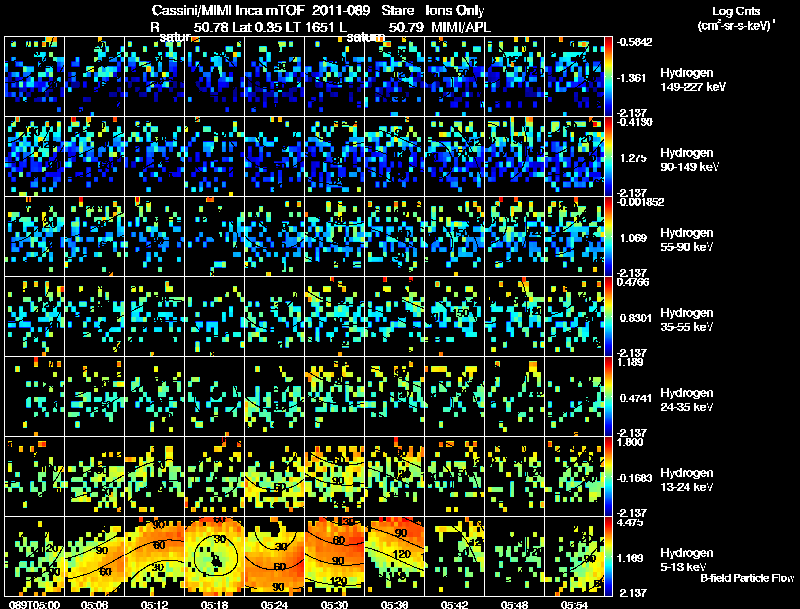Viewport: 800px width, 609px height.
Task: Select the Hydrogen 90-149 keV panel at 05:48
Action: 515,156
